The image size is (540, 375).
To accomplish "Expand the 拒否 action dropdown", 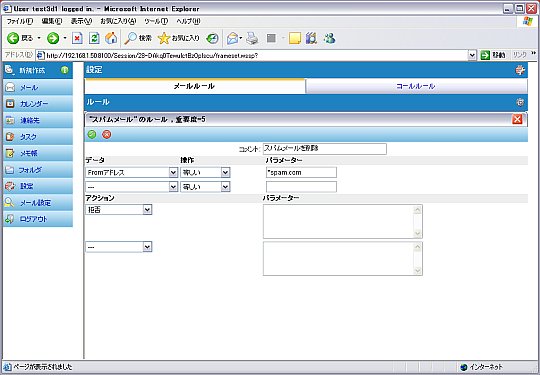I will [x=147, y=210].
